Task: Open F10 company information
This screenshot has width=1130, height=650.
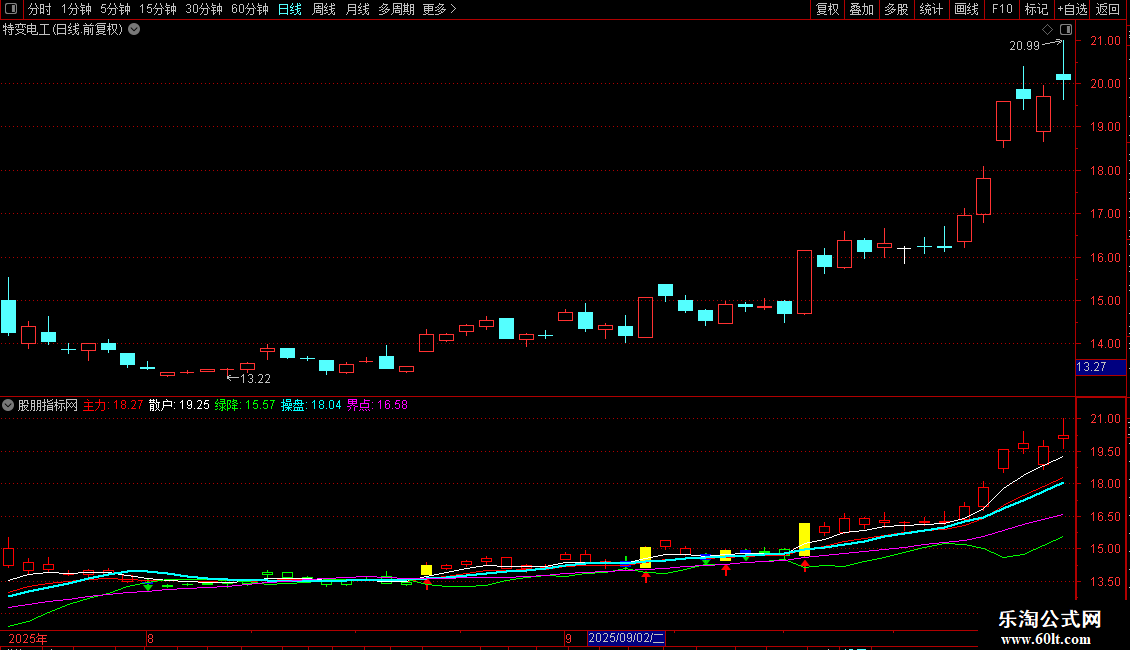Action: pos(1002,9)
